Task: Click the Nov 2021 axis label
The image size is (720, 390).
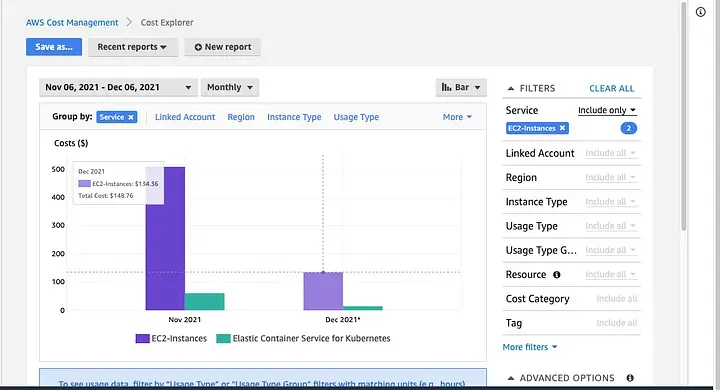Action: [x=185, y=320]
